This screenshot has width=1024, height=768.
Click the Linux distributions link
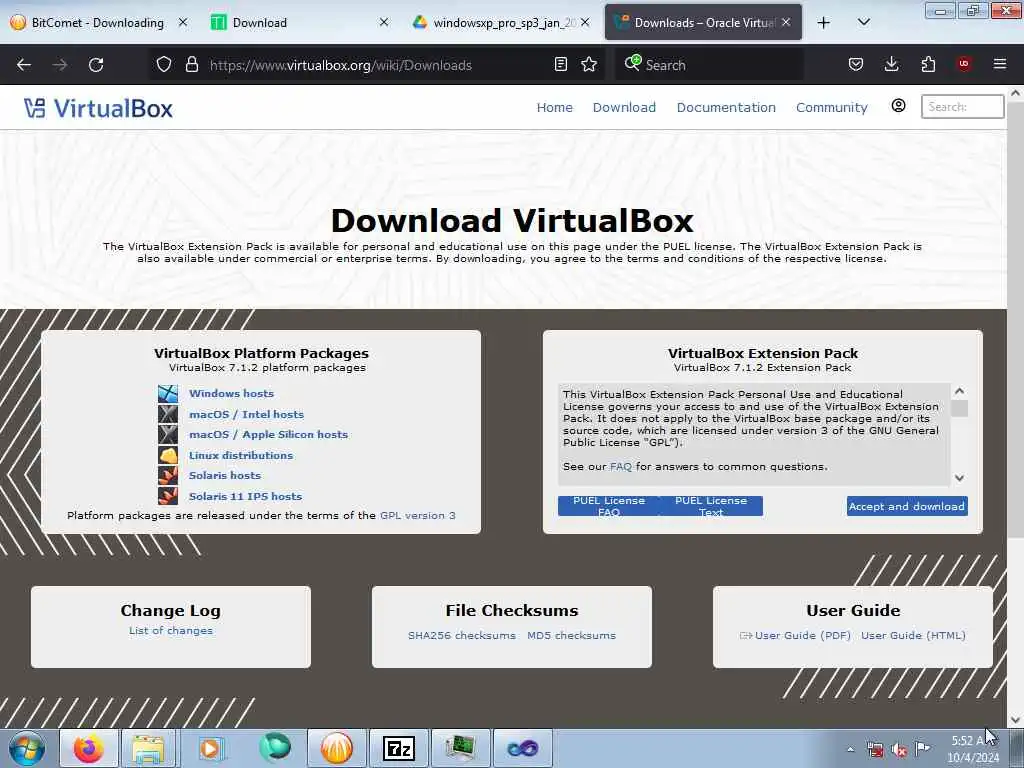coord(241,455)
